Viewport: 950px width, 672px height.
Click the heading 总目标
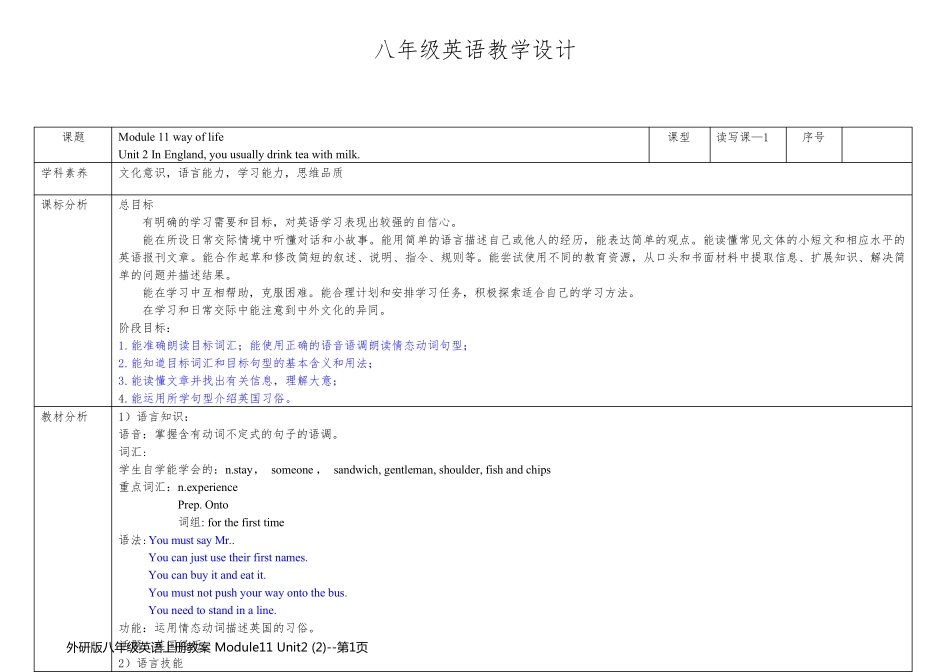point(136,205)
